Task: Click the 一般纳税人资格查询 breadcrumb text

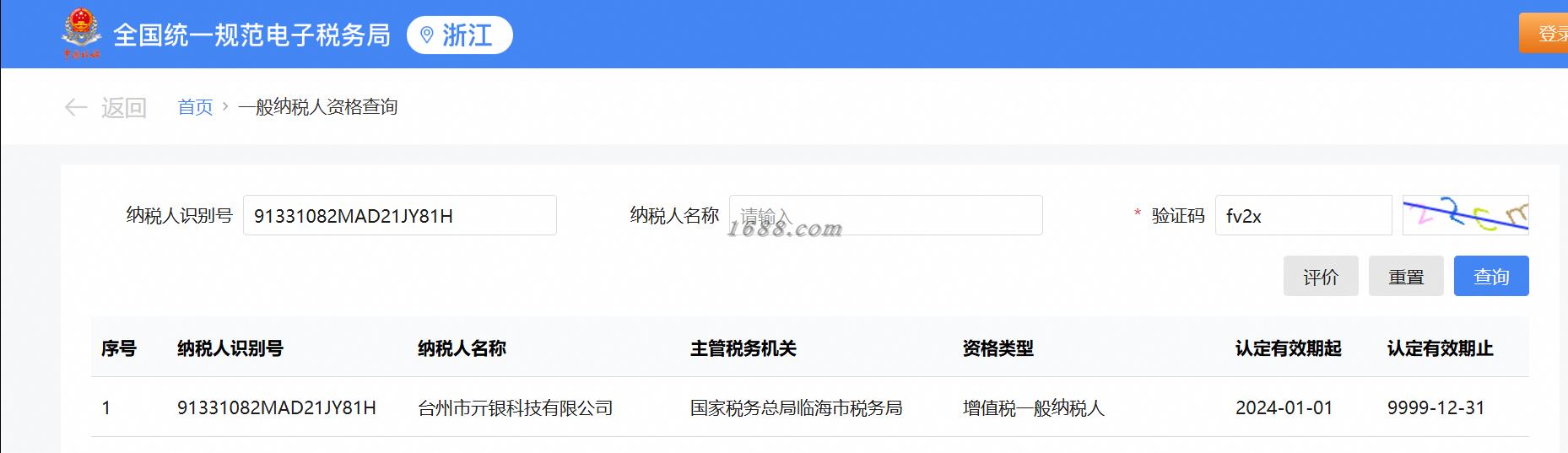Action: pyautogui.click(x=318, y=107)
